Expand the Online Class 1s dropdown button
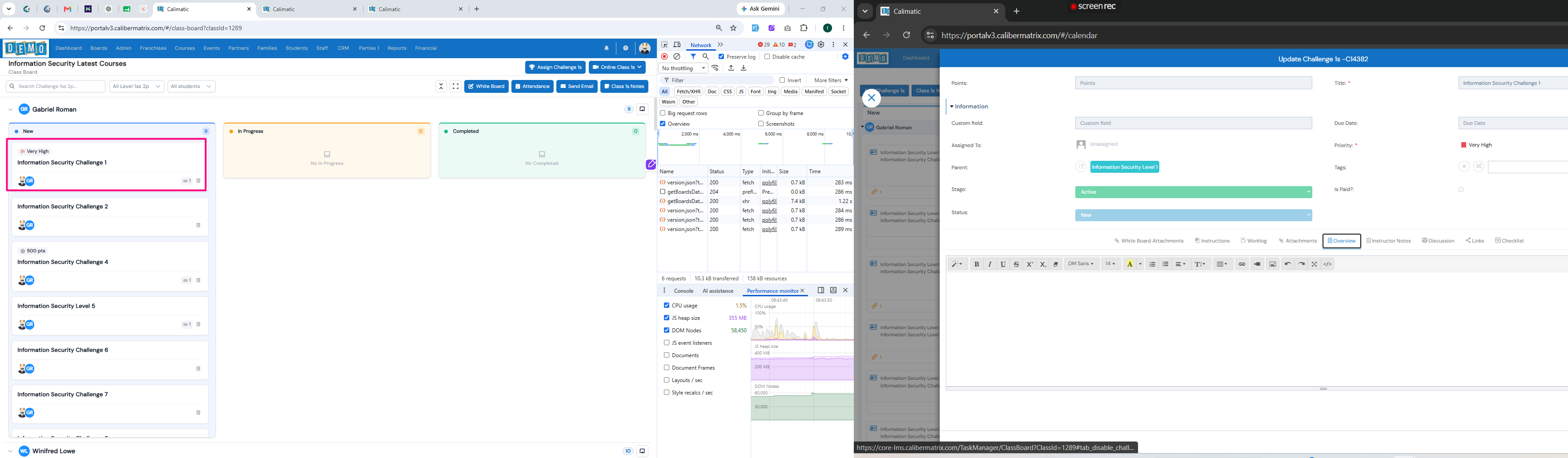Viewport: 1568px width, 458px height. click(x=617, y=68)
